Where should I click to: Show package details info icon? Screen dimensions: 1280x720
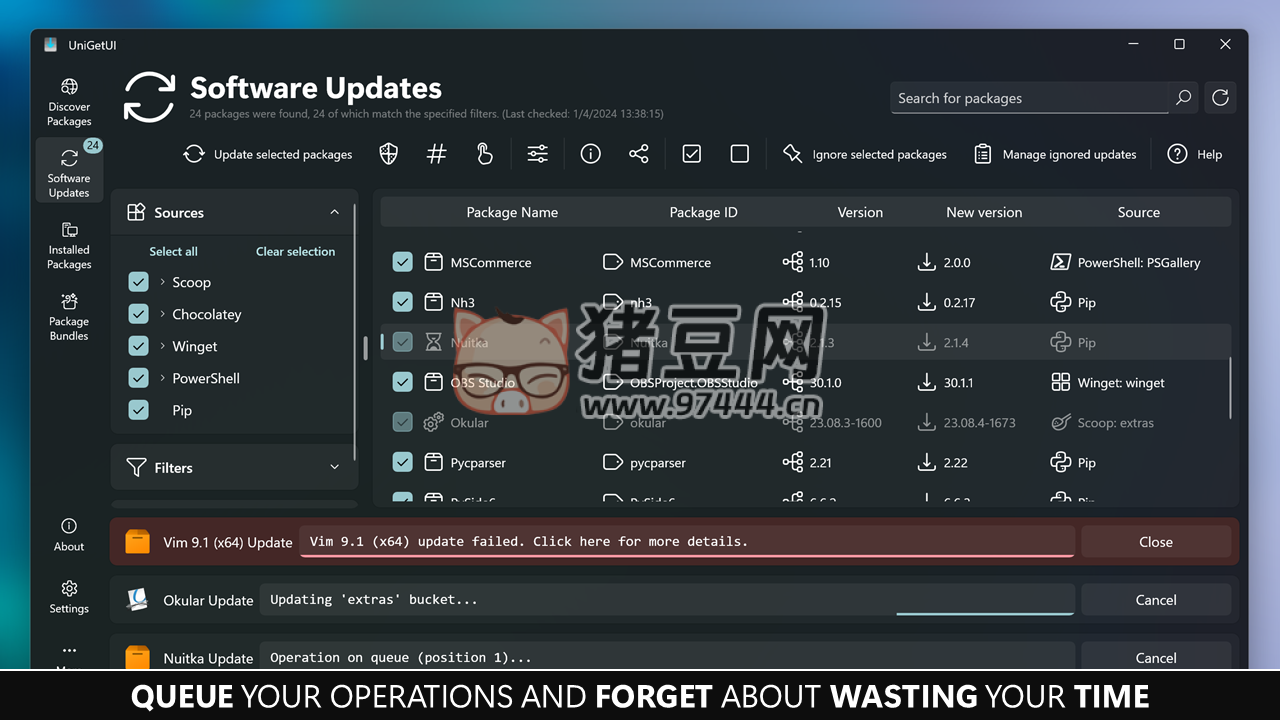click(x=591, y=154)
